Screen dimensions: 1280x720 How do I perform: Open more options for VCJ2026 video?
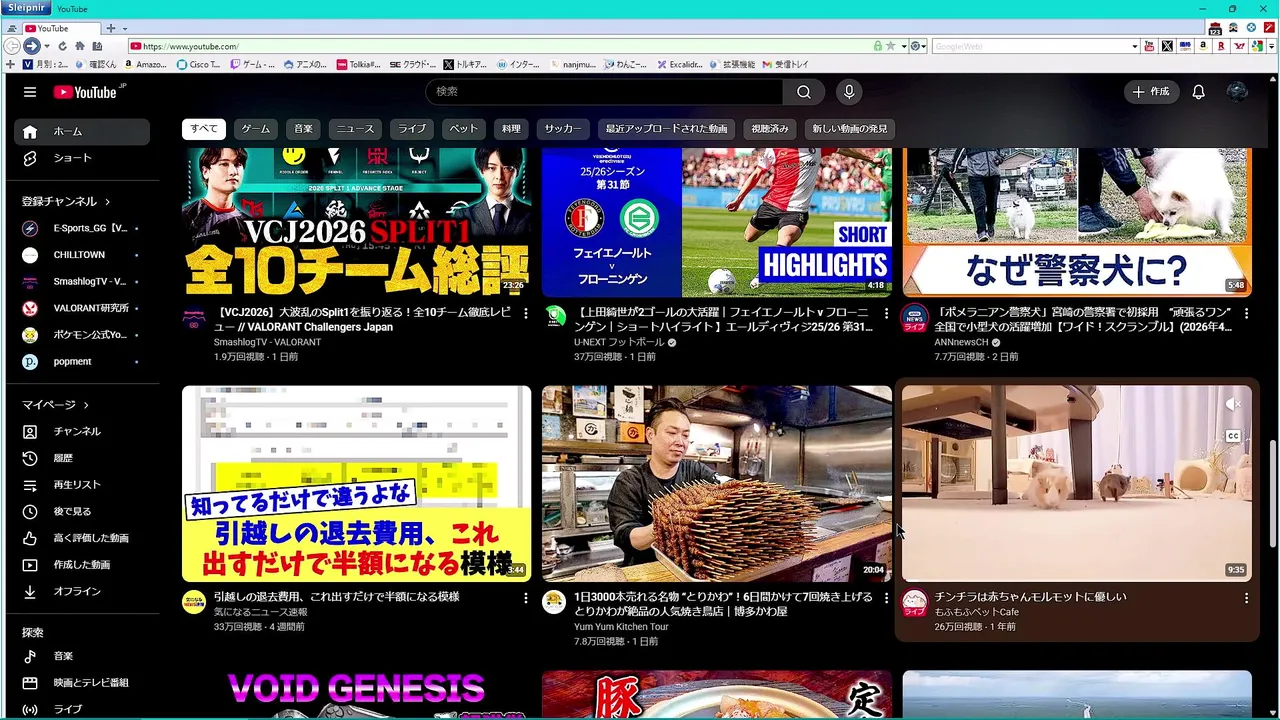pos(525,314)
